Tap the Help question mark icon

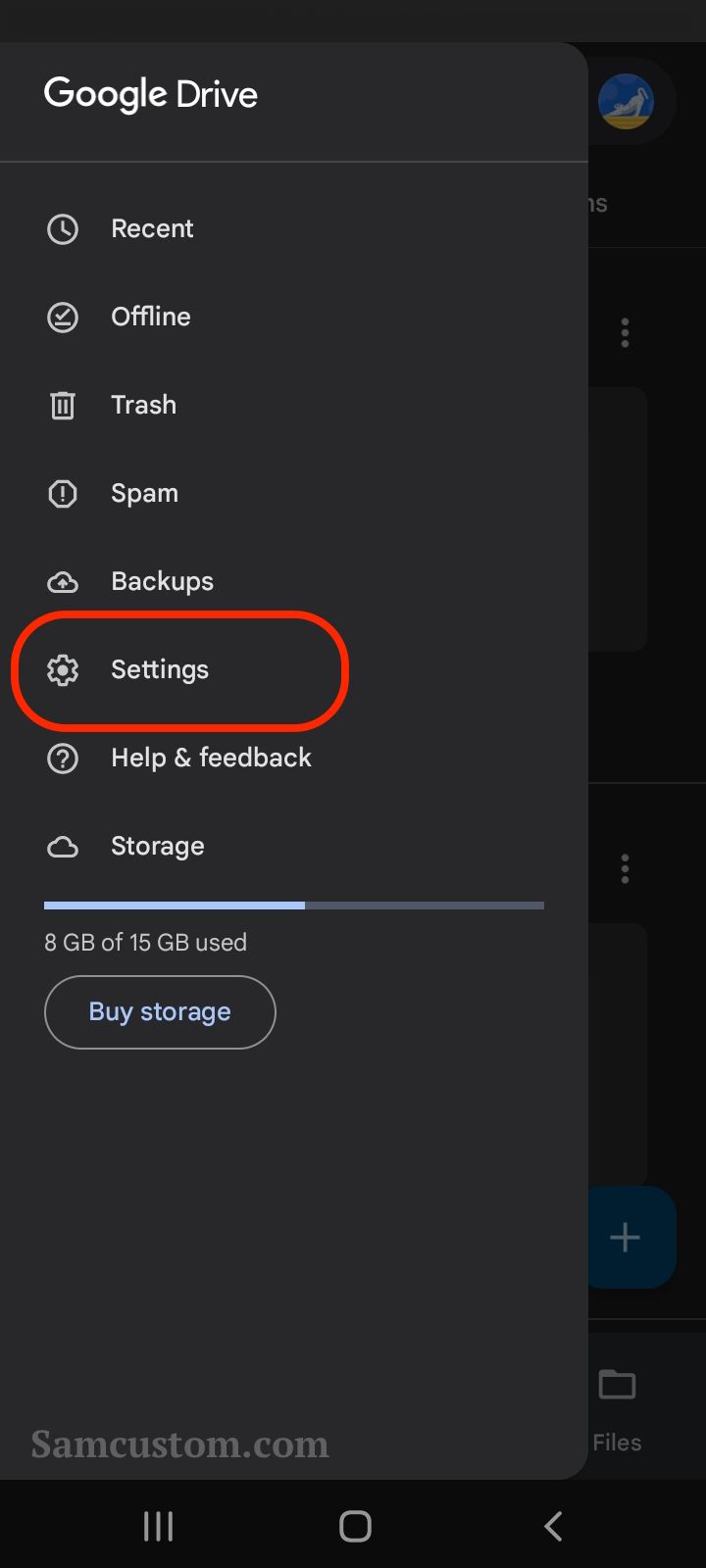(63, 759)
